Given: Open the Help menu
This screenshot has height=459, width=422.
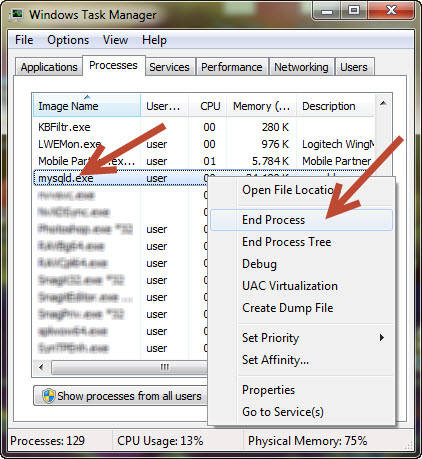Looking at the screenshot, I should click(154, 40).
